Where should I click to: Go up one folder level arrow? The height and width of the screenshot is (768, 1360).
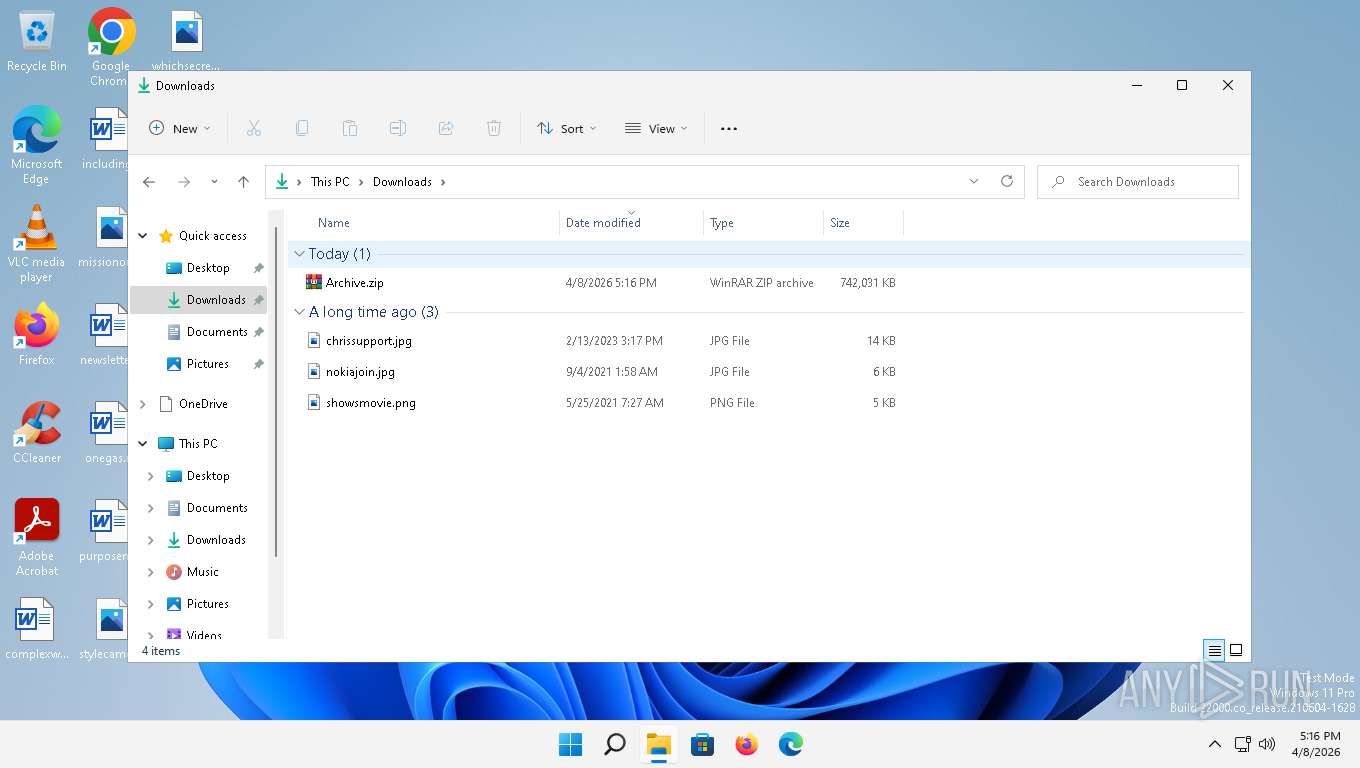coord(243,182)
